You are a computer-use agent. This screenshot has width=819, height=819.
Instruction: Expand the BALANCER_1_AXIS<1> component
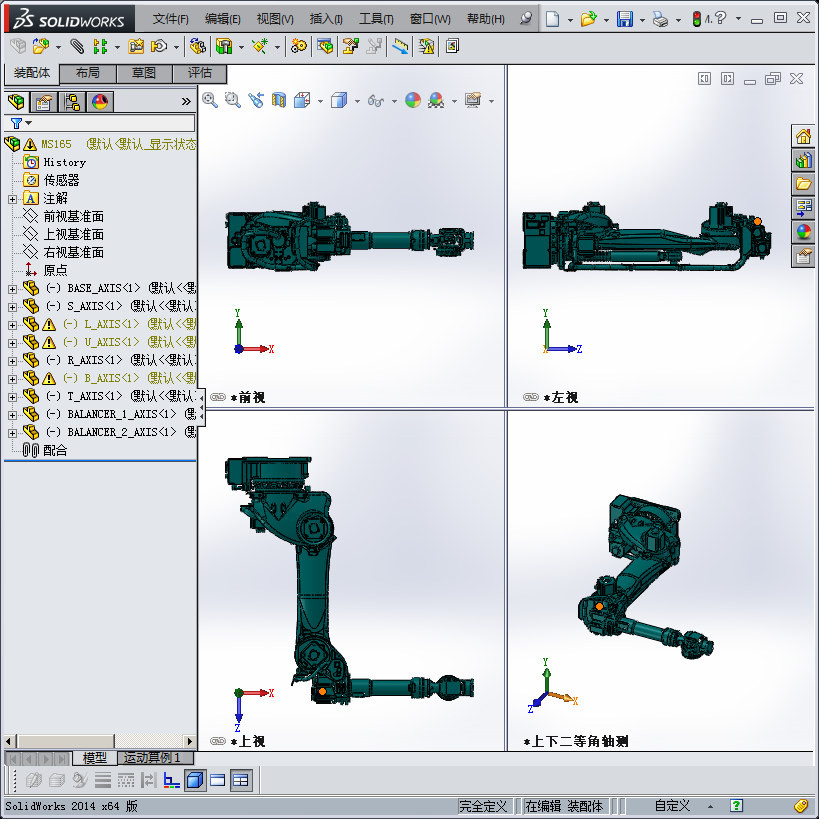[x=13, y=416]
